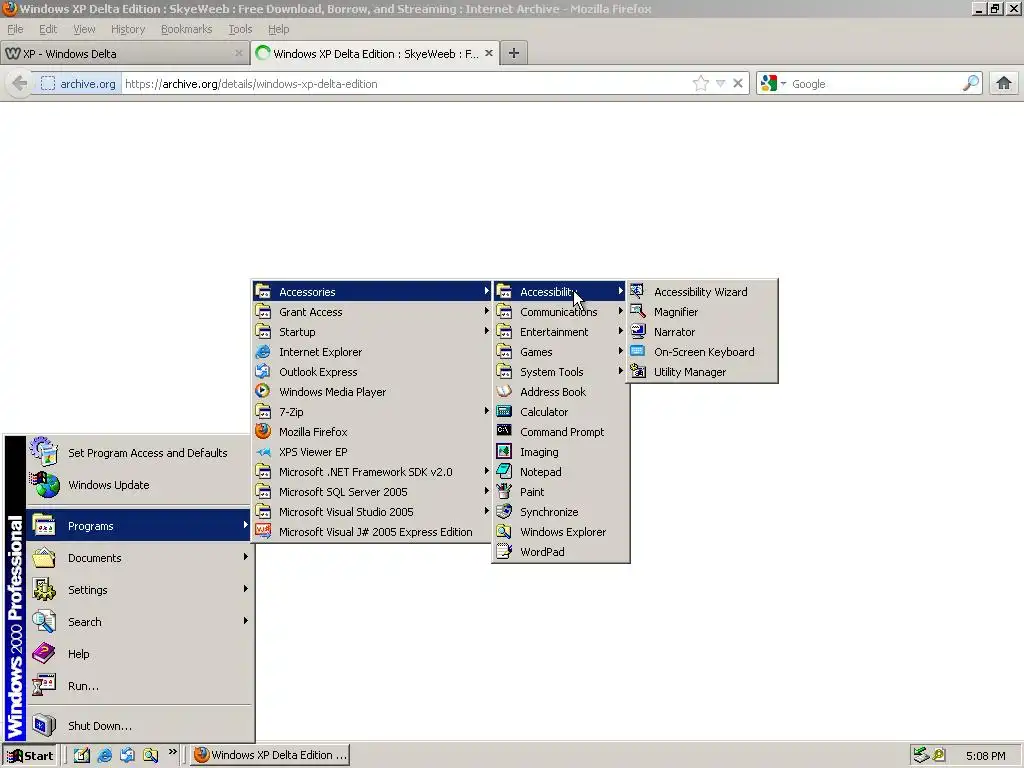The image size is (1024, 768).
Task: Launch Windows Explorer from Accessories
Action: (560, 532)
